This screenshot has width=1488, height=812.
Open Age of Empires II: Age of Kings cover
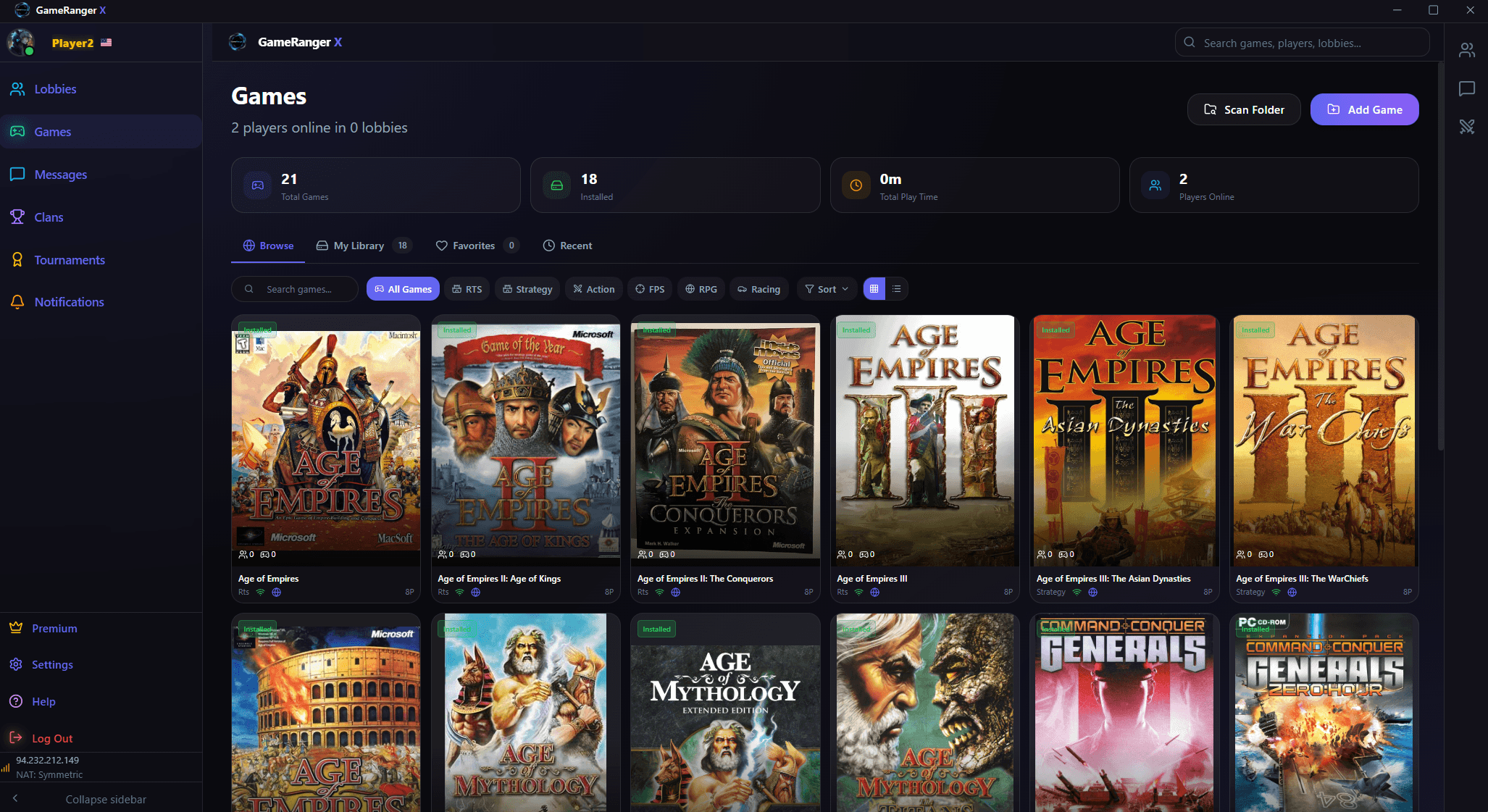click(526, 440)
